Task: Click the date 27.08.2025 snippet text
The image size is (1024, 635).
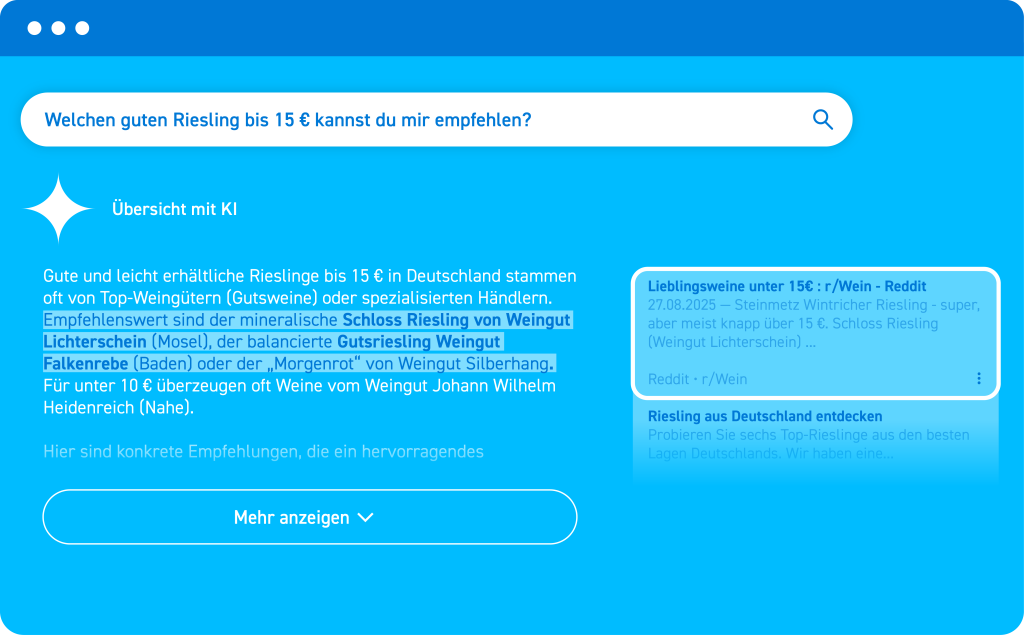Action: pyautogui.click(x=682, y=305)
